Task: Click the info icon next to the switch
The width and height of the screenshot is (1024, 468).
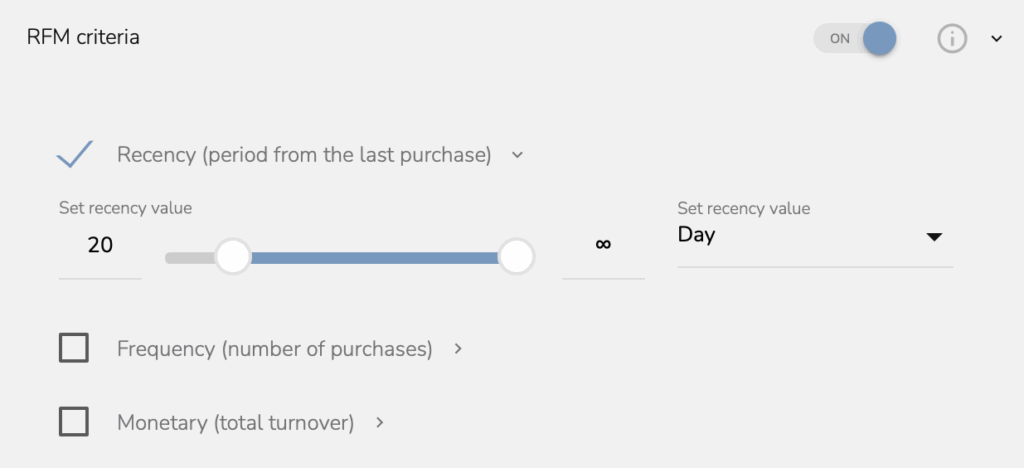Action: pyautogui.click(x=952, y=39)
